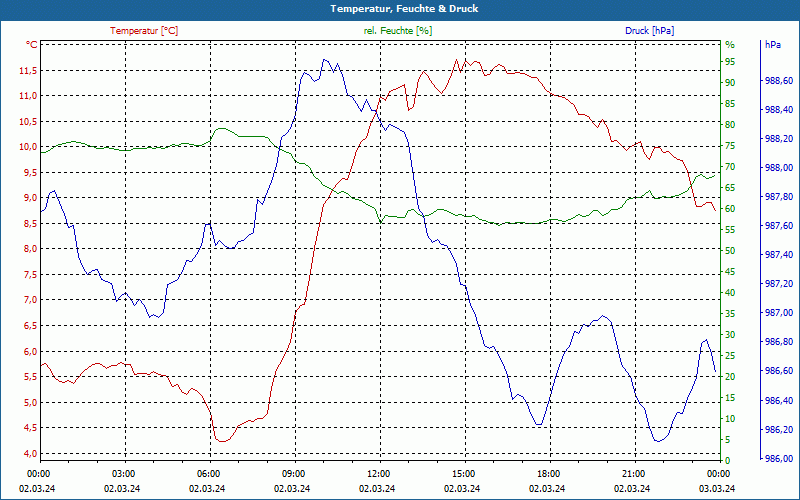Pick the '8,5' temperature axis tick

click(30, 223)
